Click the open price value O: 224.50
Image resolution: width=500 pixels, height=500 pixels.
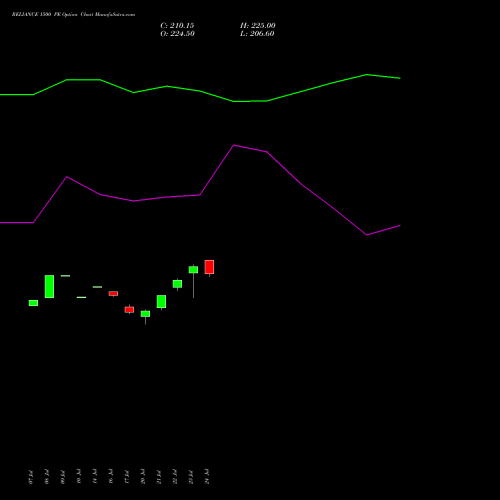coord(177,34)
